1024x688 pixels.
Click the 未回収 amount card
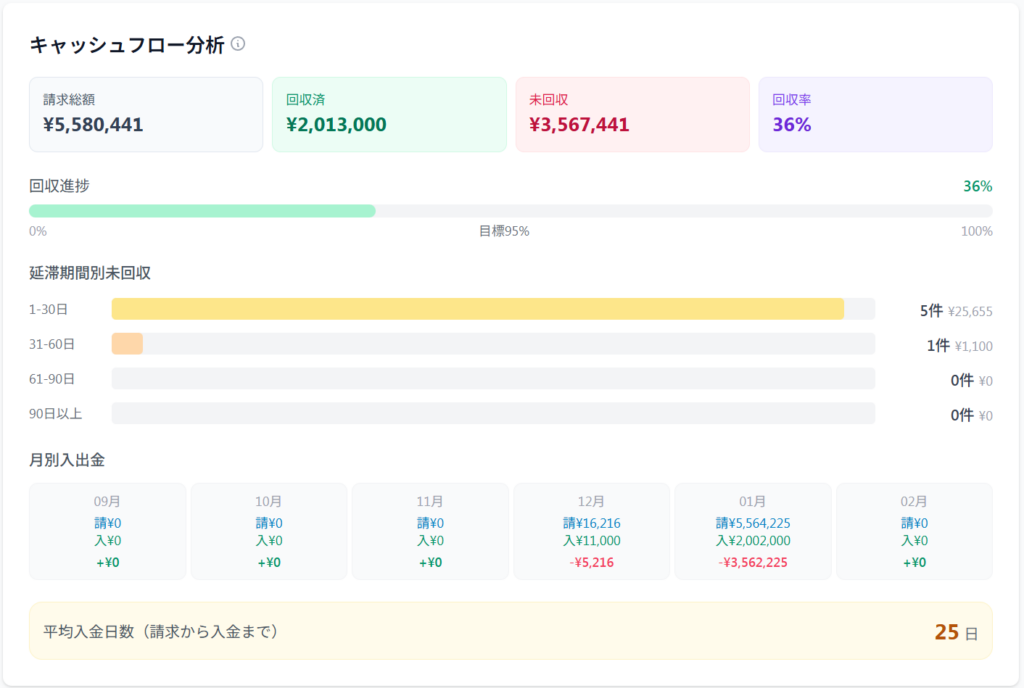pos(632,114)
